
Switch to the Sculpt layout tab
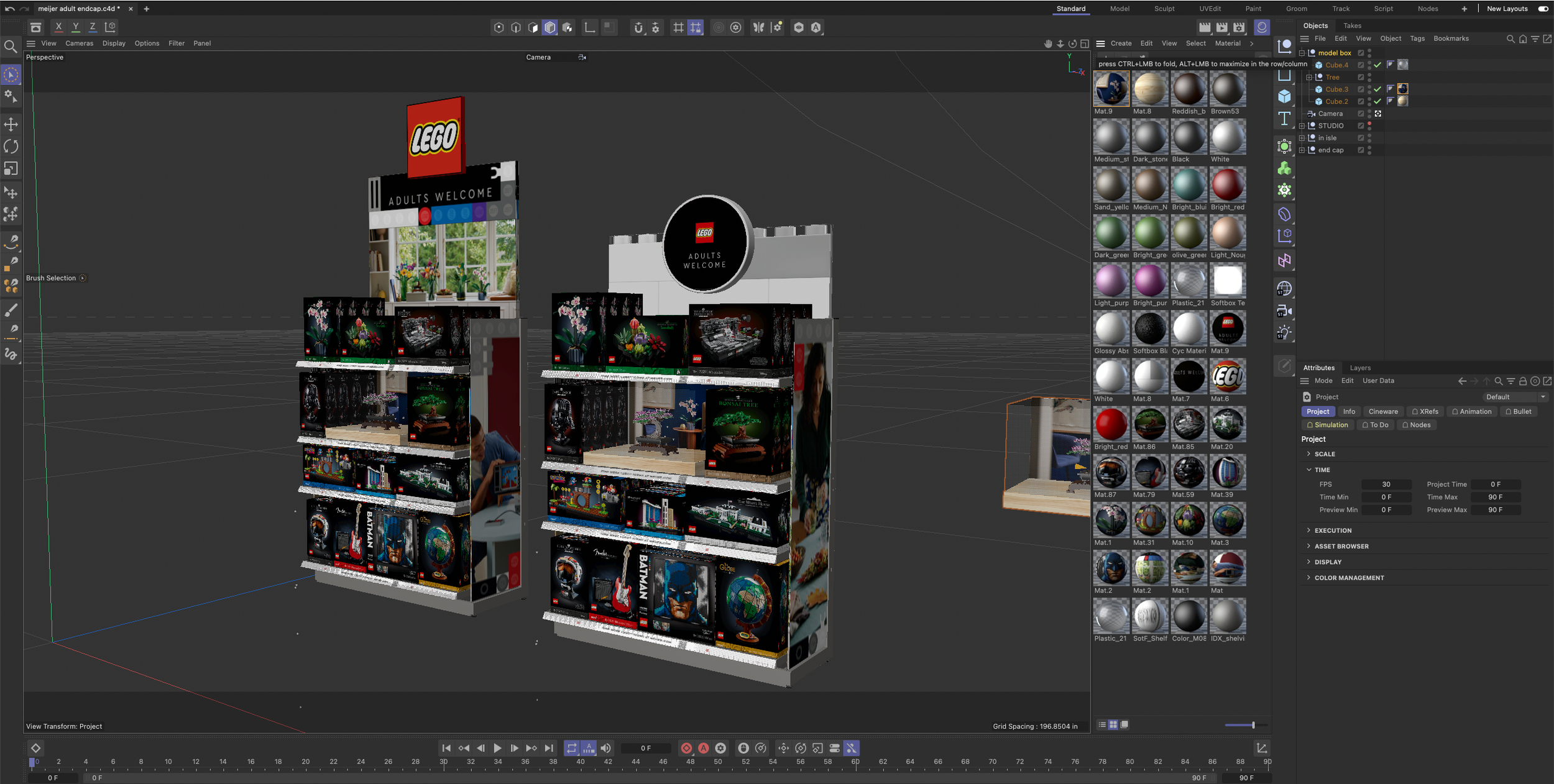pos(1164,9)
